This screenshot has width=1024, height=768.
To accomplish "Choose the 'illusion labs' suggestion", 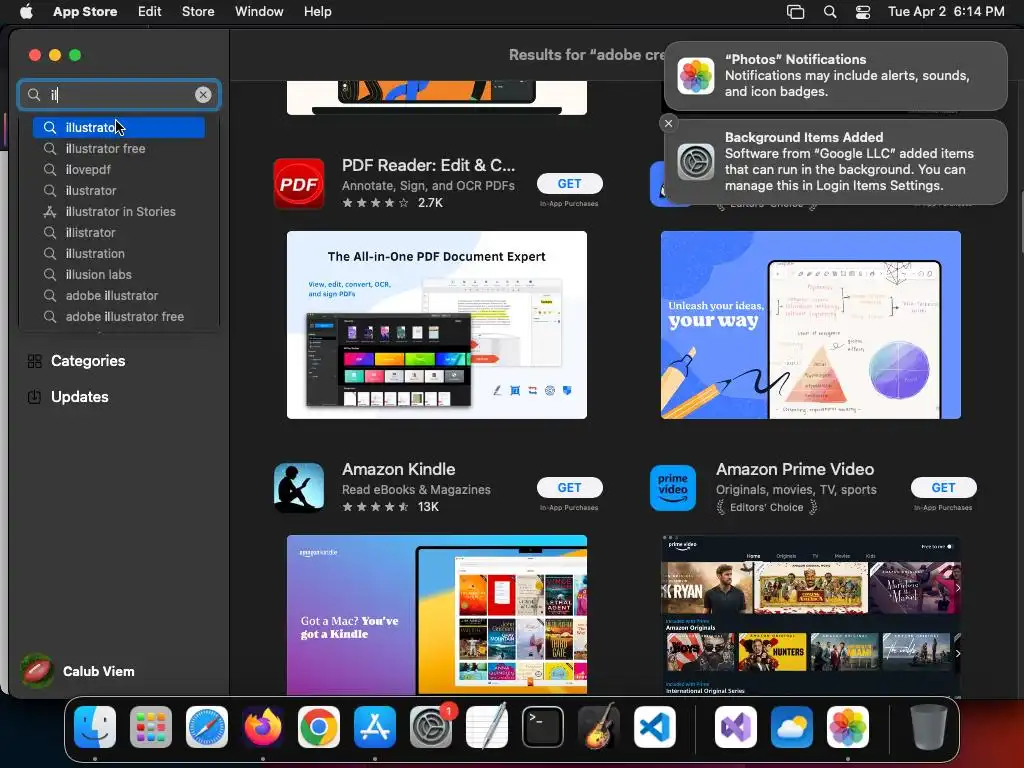I will click(119, 274).
